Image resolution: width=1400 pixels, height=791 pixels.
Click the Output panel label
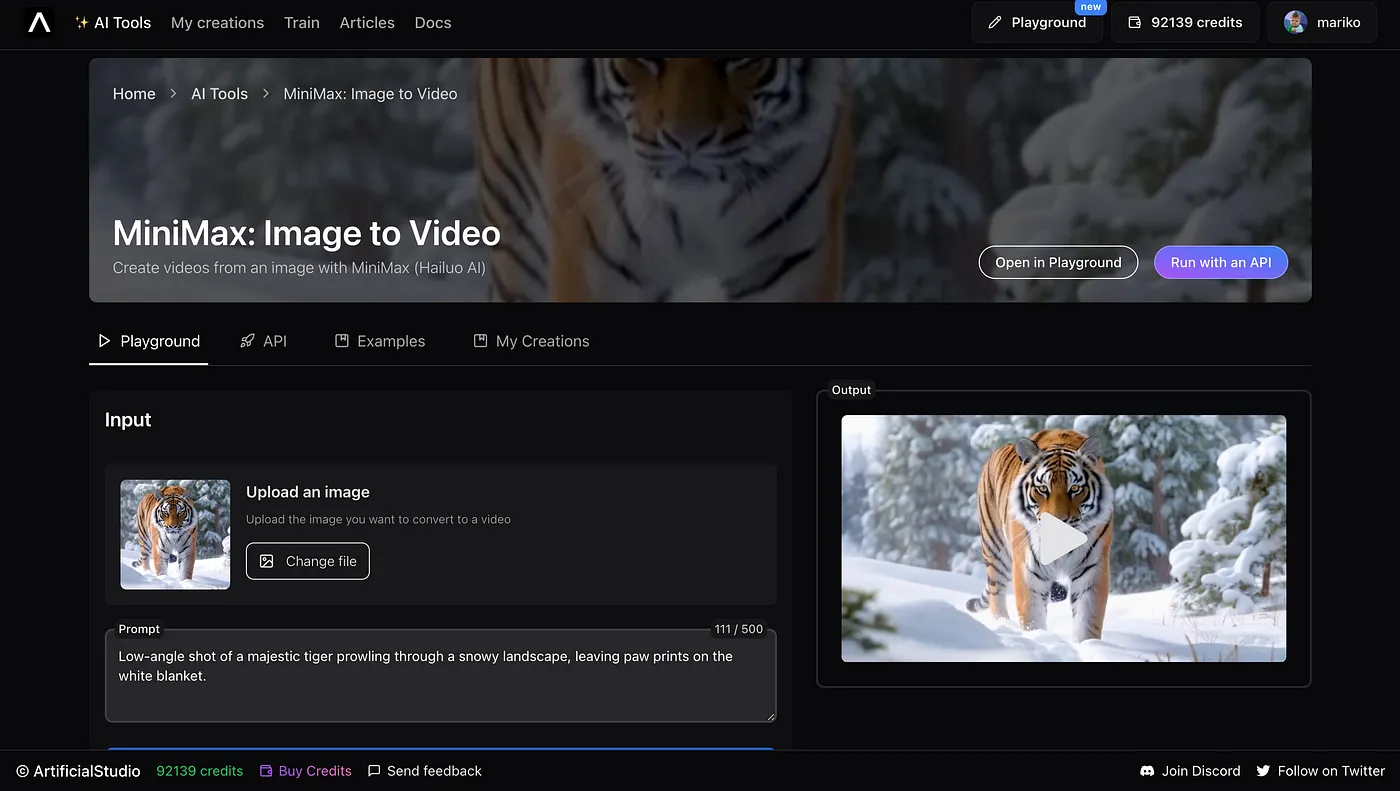(x=851, y=390)
